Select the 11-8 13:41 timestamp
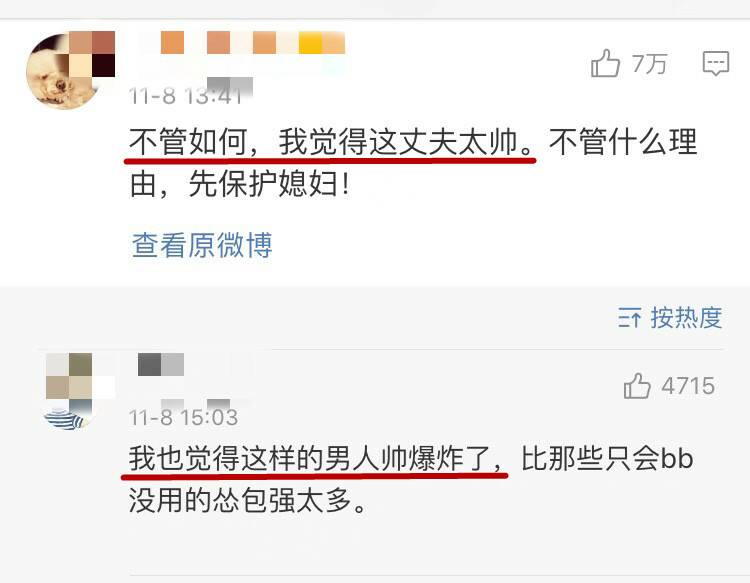The image size is (750, 583). coord(186,96)
